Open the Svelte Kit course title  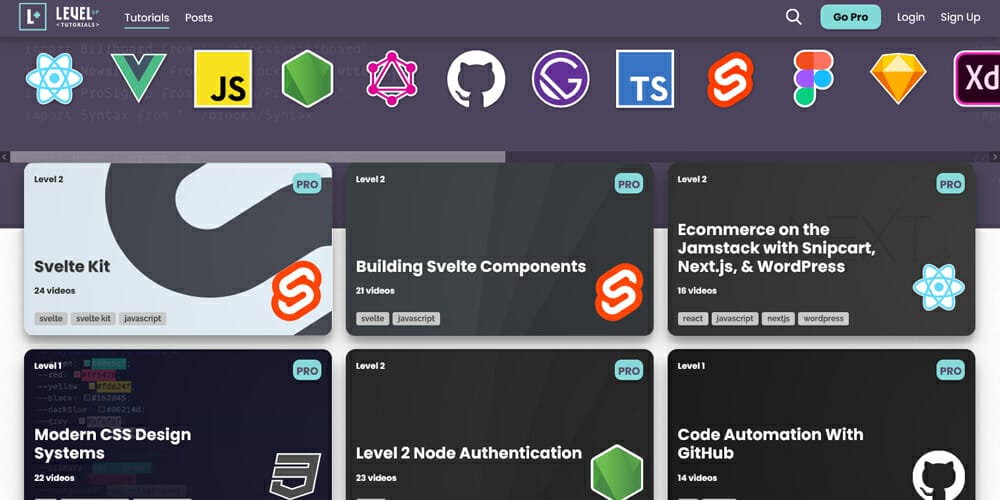click(x=72, y=267)
